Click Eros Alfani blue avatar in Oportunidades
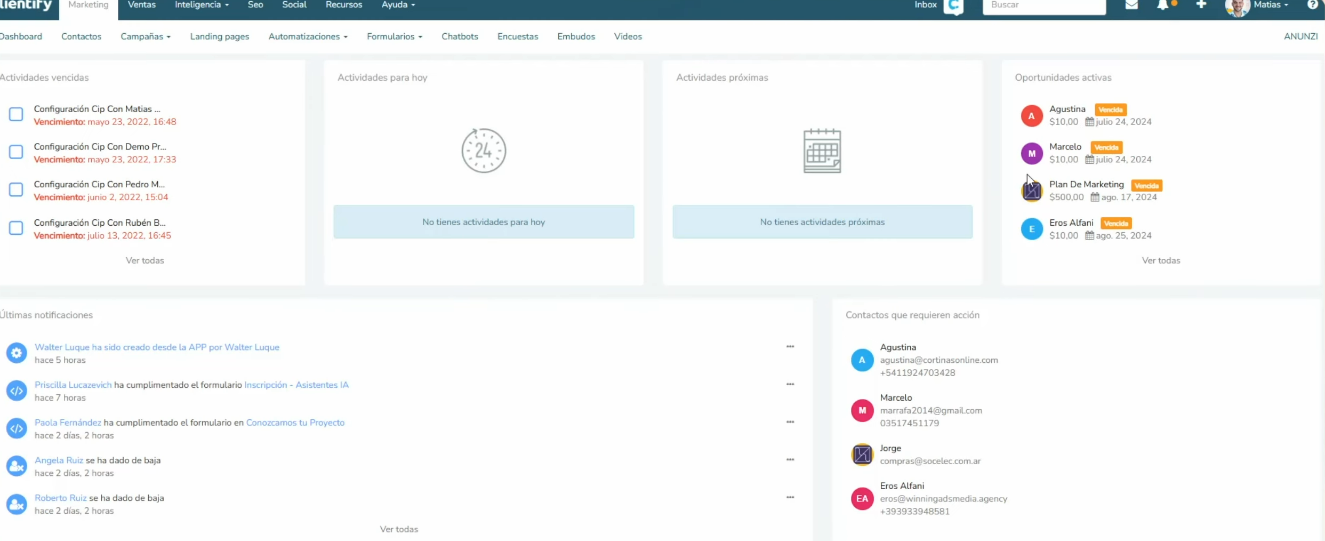 (1032, 229)
